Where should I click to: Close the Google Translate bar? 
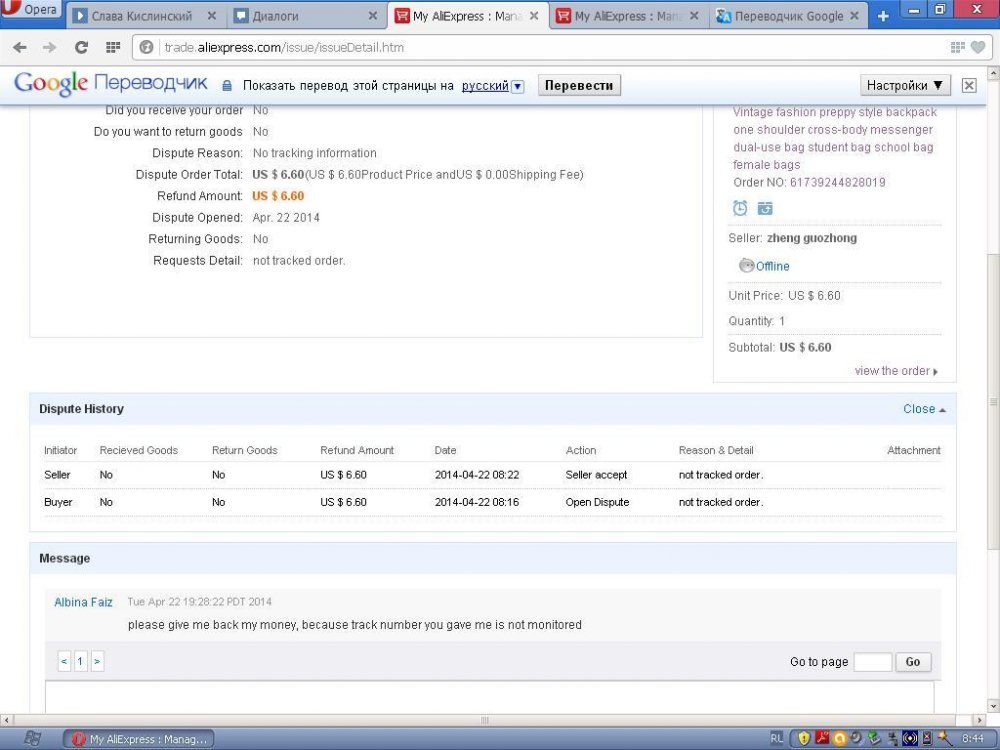(x=969, y=86)
